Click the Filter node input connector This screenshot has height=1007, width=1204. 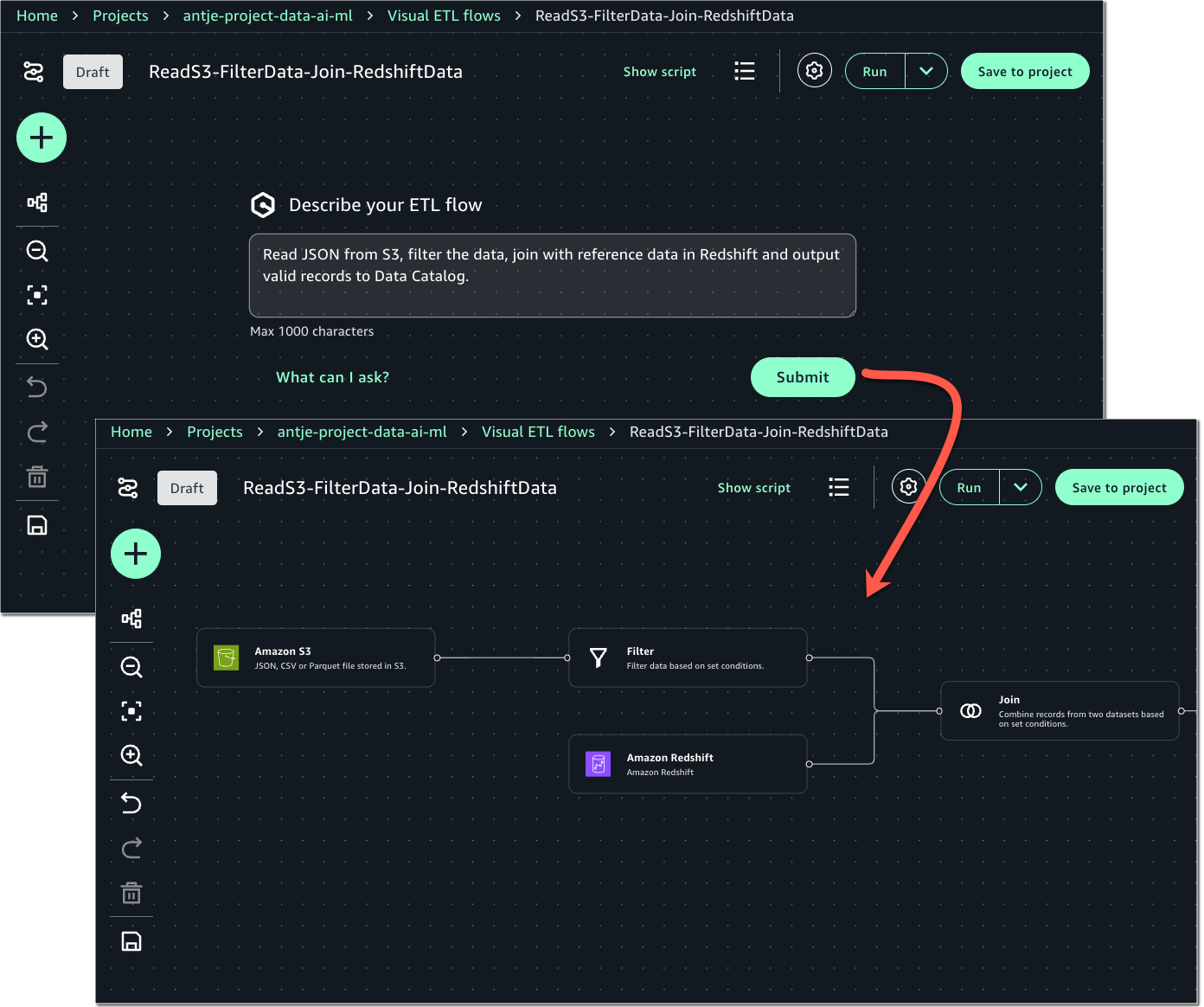pyautogui.click(x=567, y=657)
